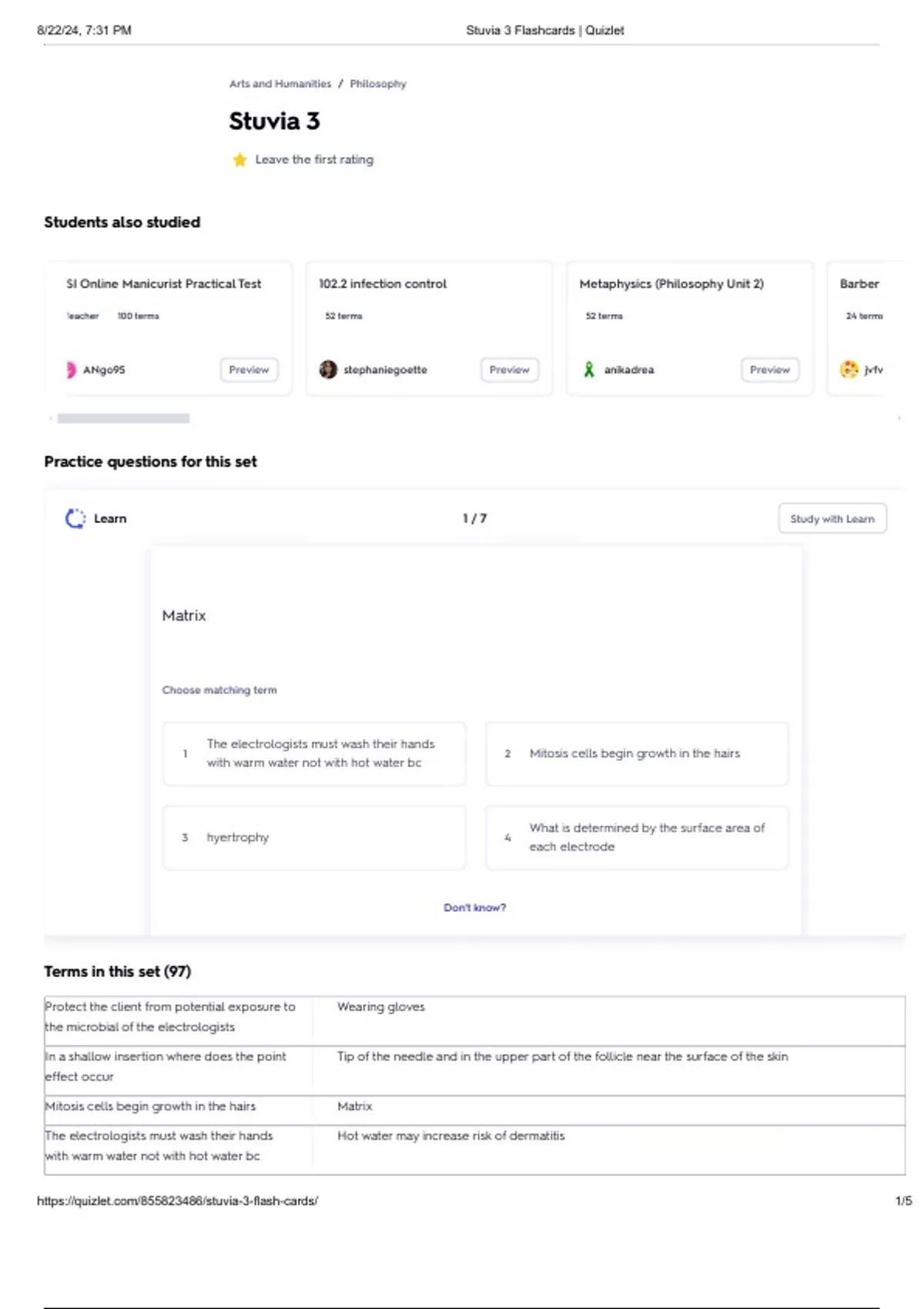Click anikadrea's green ribbon avatar

coord(589,370)
